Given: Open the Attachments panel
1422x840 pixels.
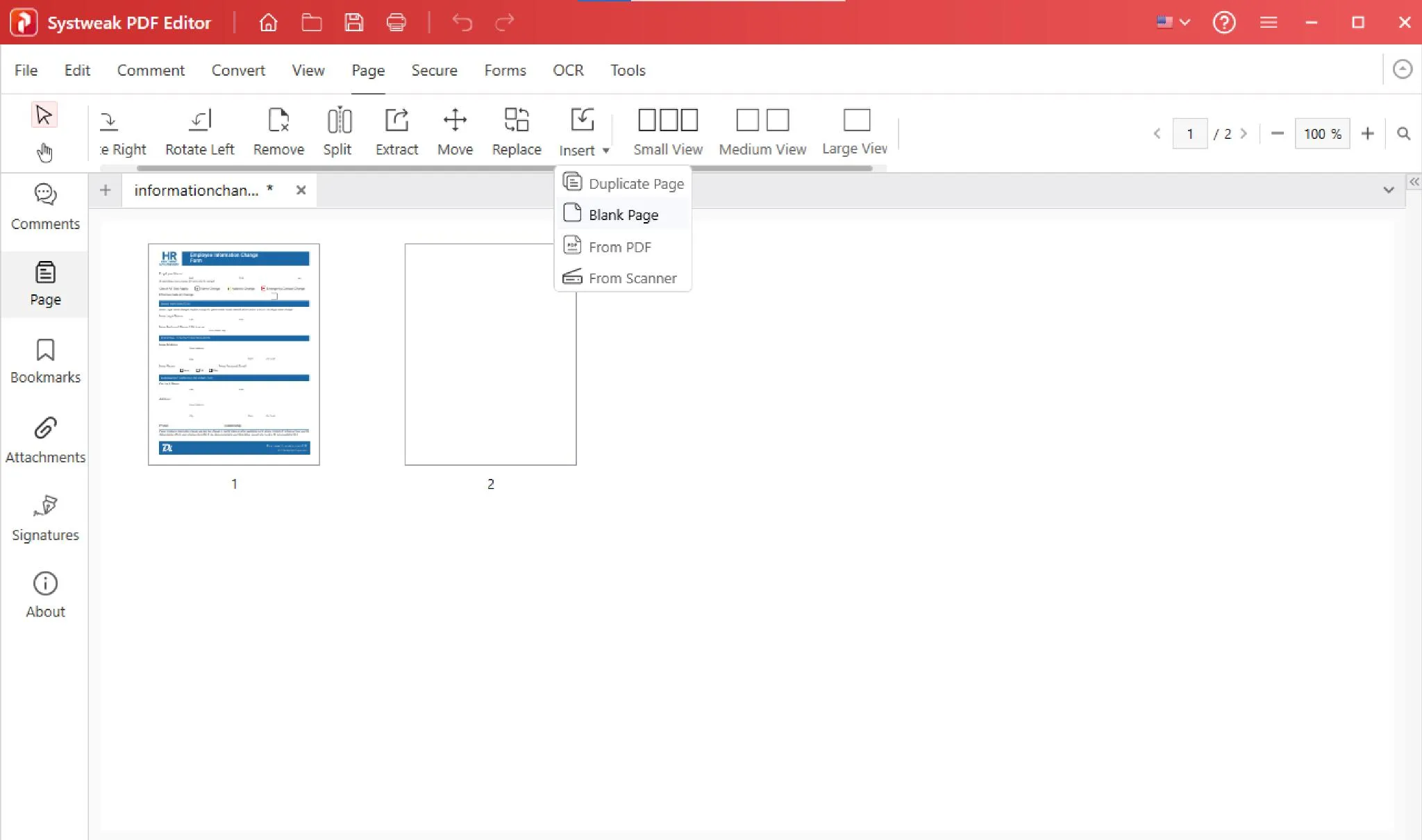Looking at the screenshot, I should 44,439.
